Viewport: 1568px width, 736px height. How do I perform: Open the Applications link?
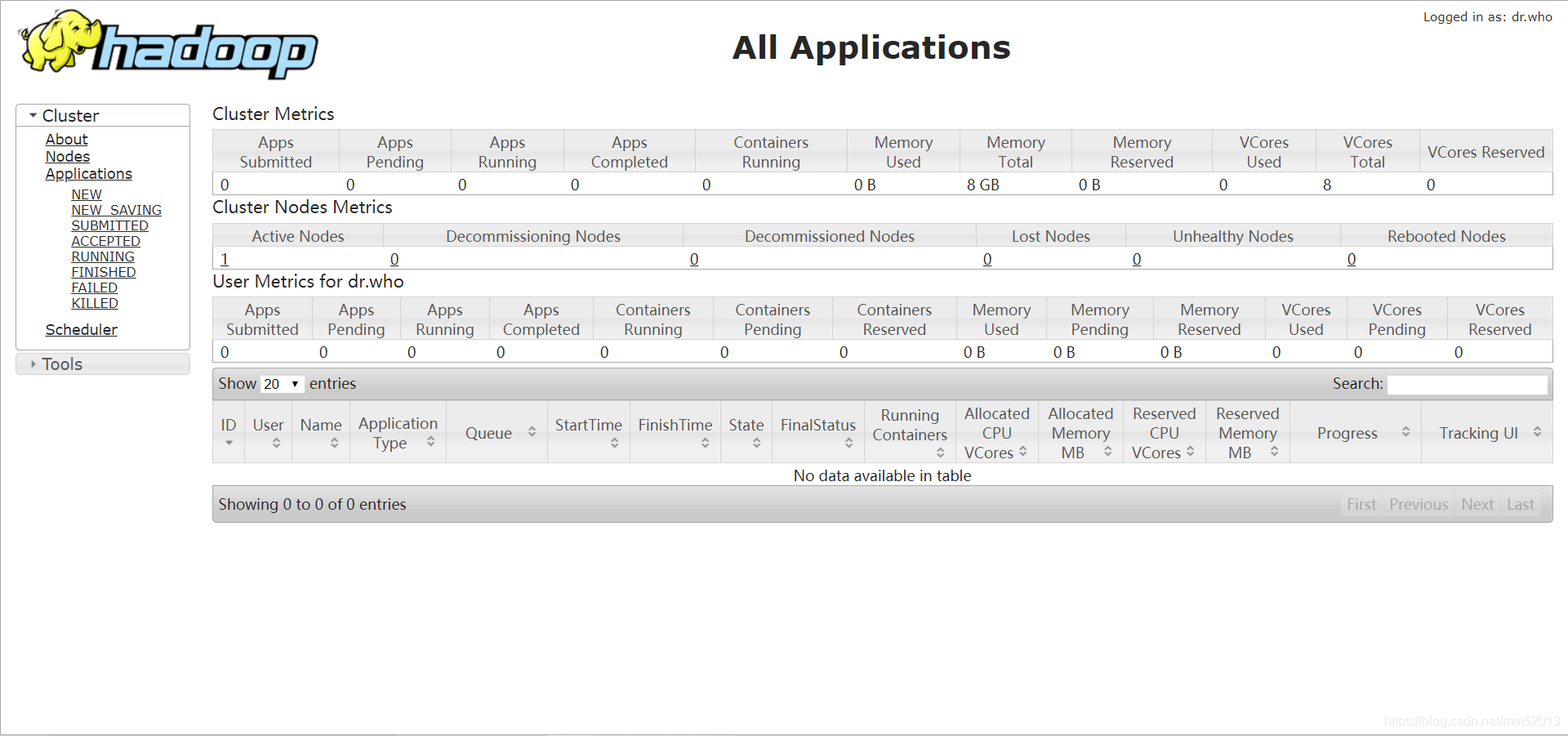(88, 174)
